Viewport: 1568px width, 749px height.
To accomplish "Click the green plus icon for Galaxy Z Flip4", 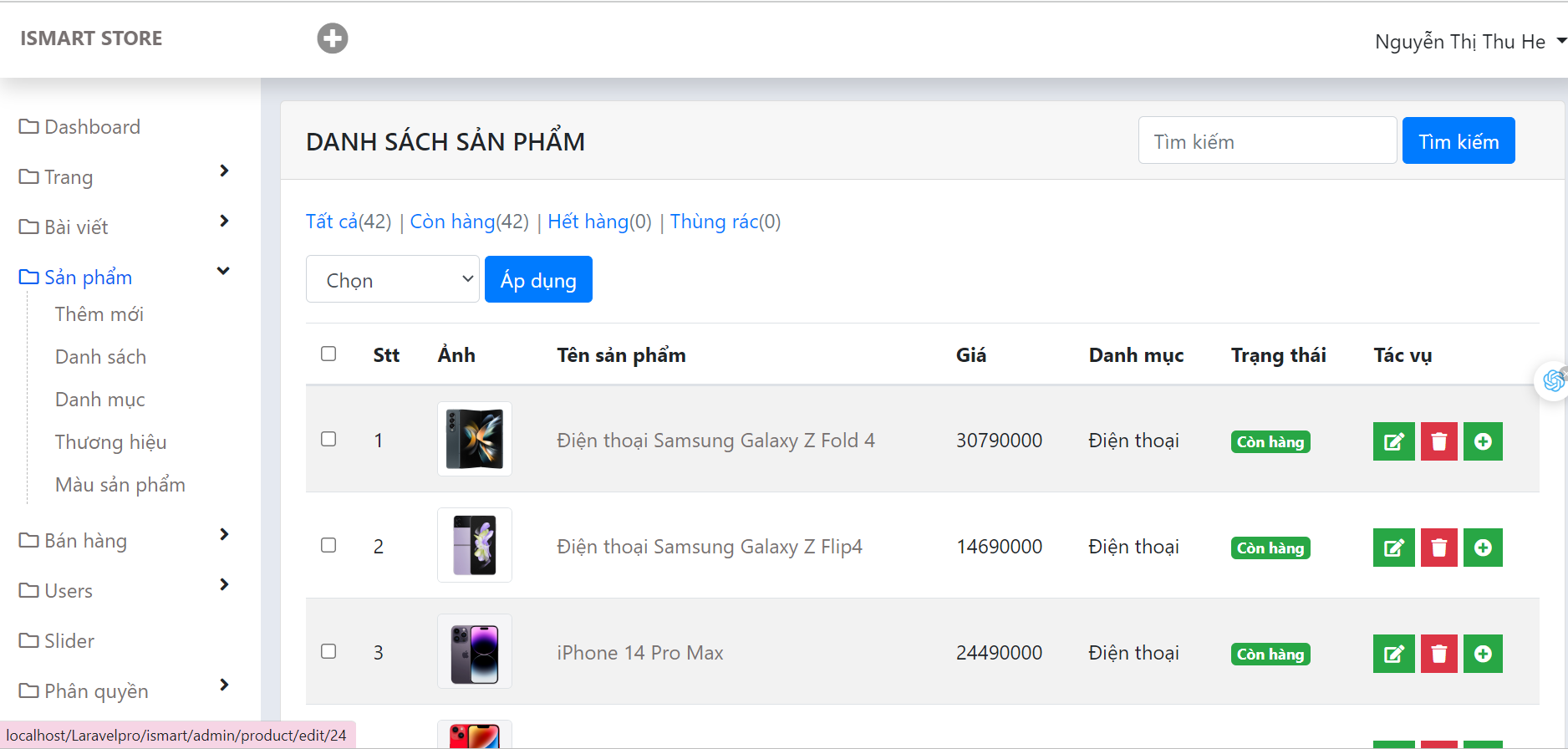I will (x=1483, y=548).
